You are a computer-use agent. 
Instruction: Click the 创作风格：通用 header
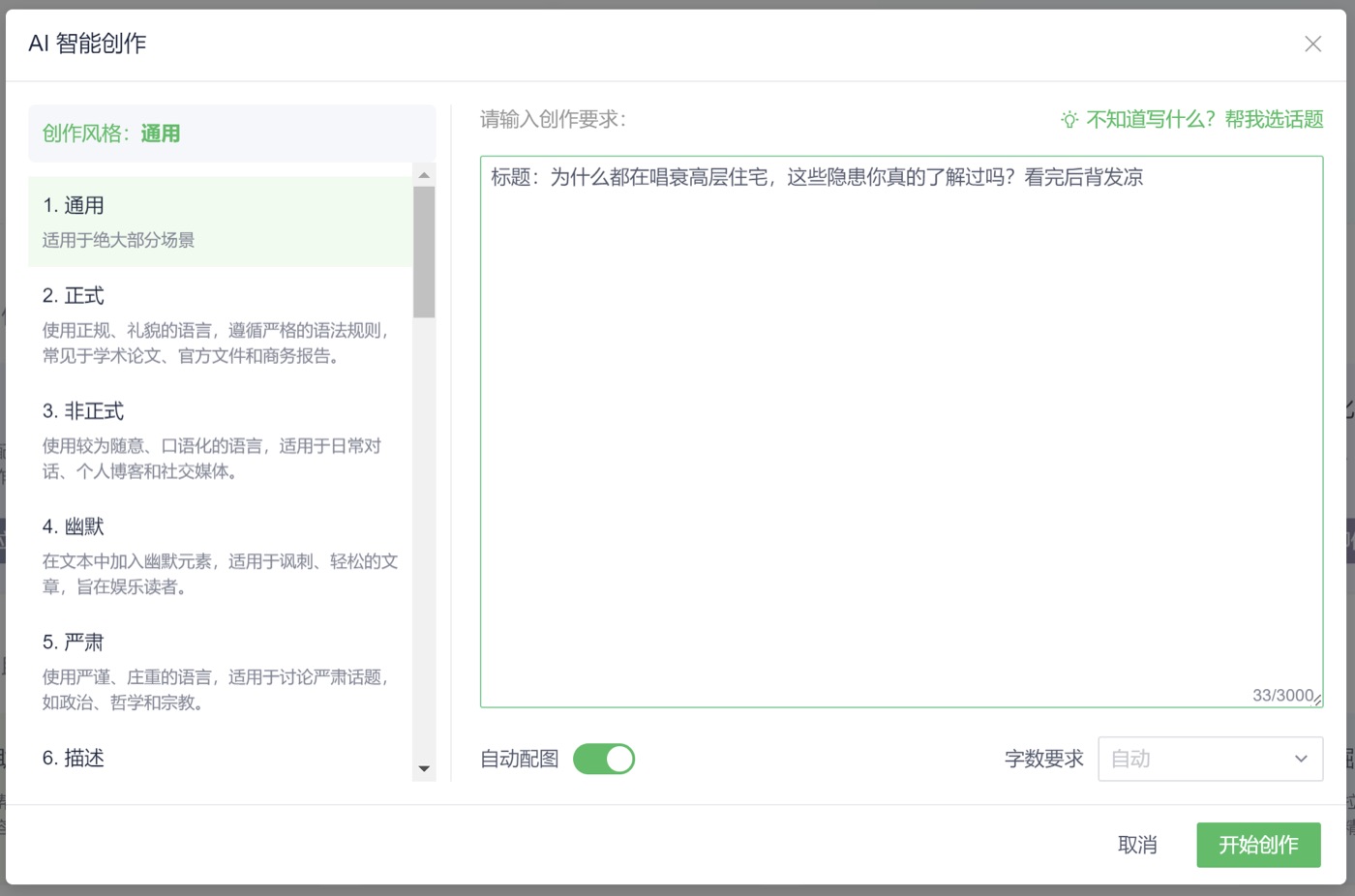pyautogui.click(x=231, y=134)
